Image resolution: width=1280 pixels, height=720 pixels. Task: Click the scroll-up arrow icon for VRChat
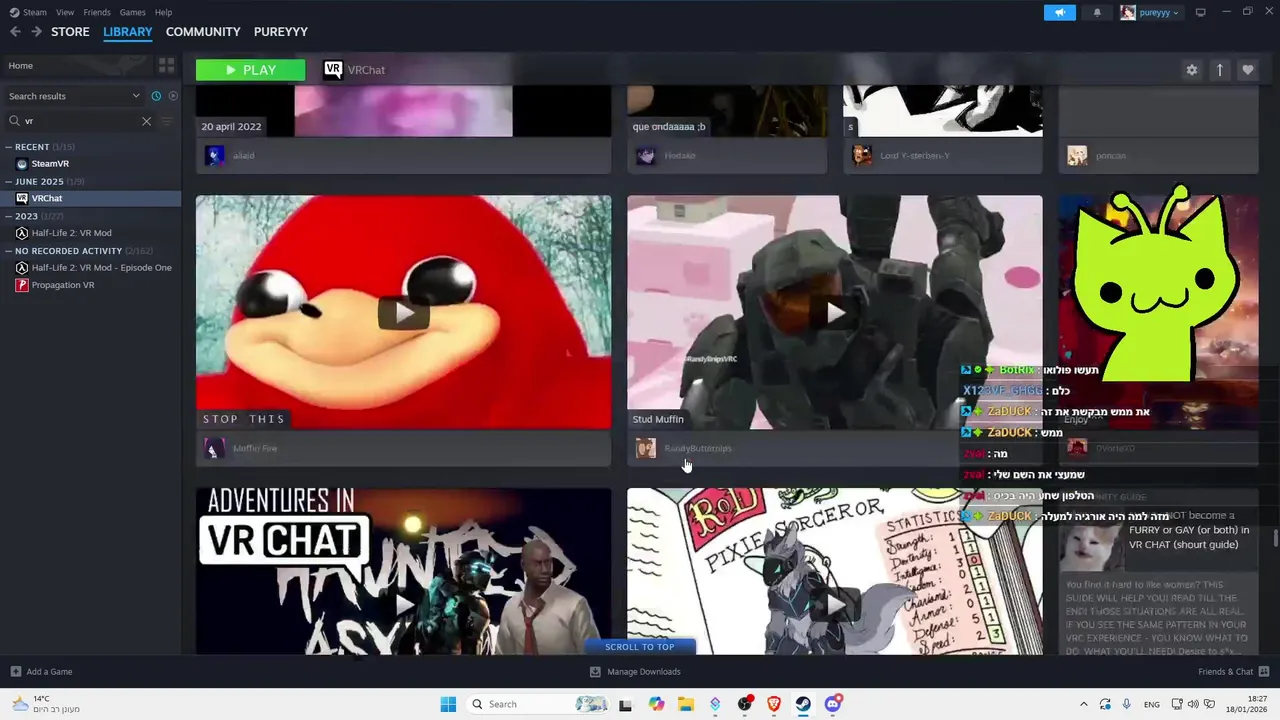point(1219,70)
